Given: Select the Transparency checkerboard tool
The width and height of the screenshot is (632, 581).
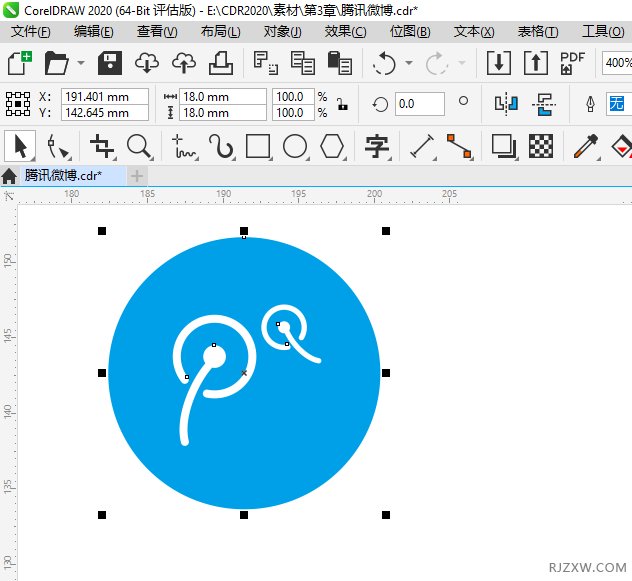Looking at the screenshot, I should click(541, 146).
